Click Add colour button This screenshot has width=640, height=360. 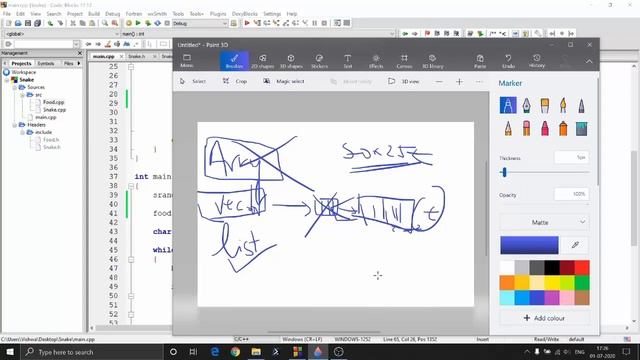tap(544, 318)
